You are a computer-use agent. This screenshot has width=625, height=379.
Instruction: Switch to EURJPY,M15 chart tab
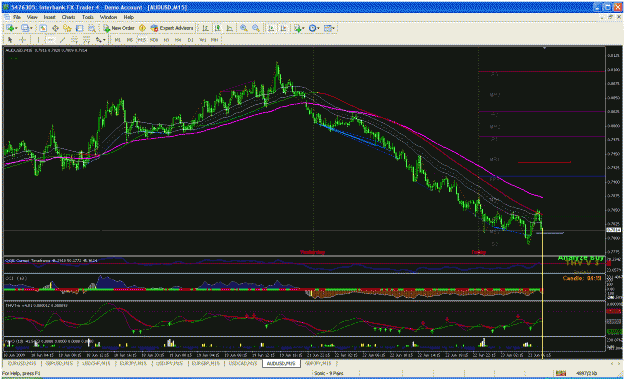tap(132, 363)
